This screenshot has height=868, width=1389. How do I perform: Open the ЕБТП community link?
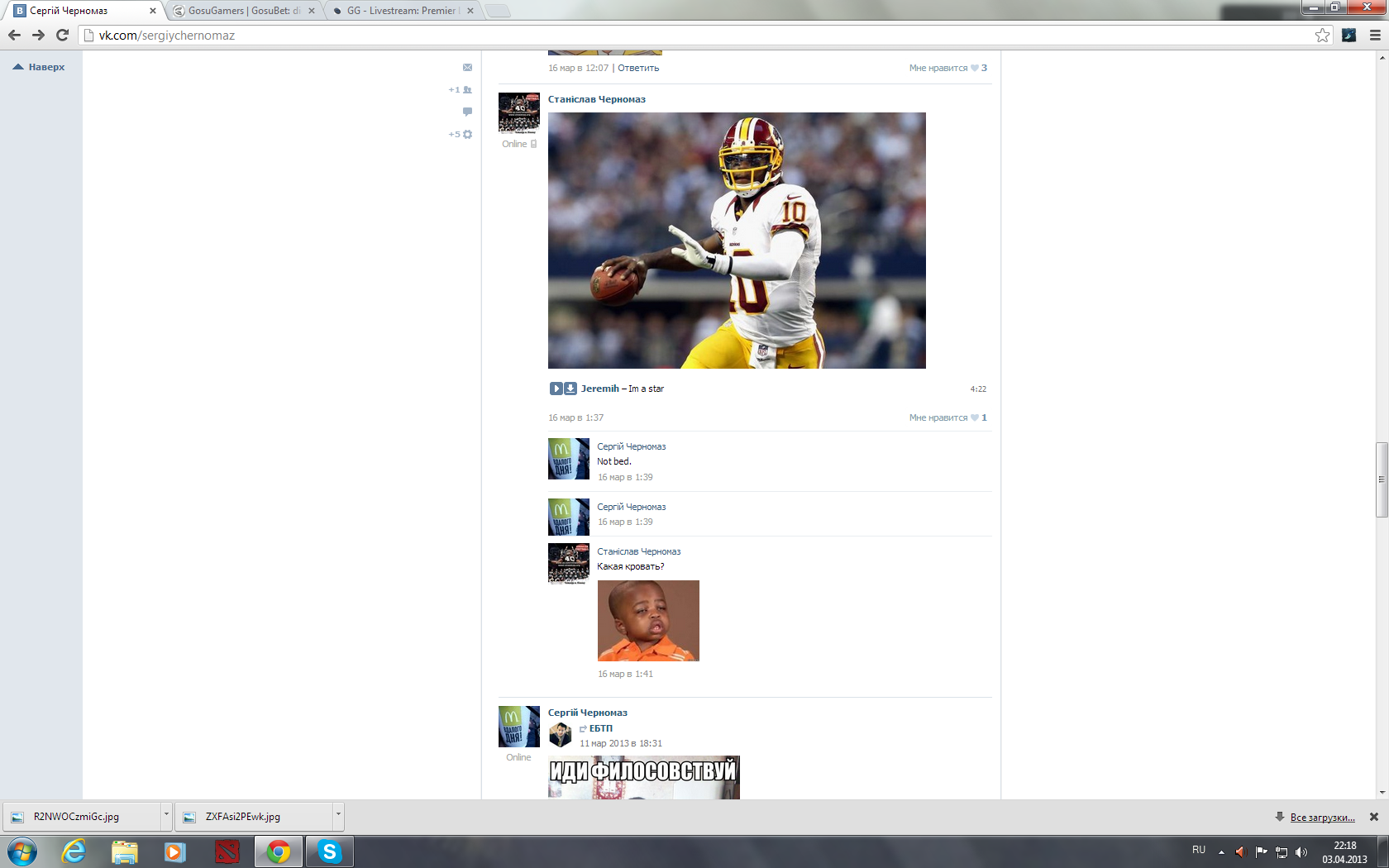tap(601, 728)
